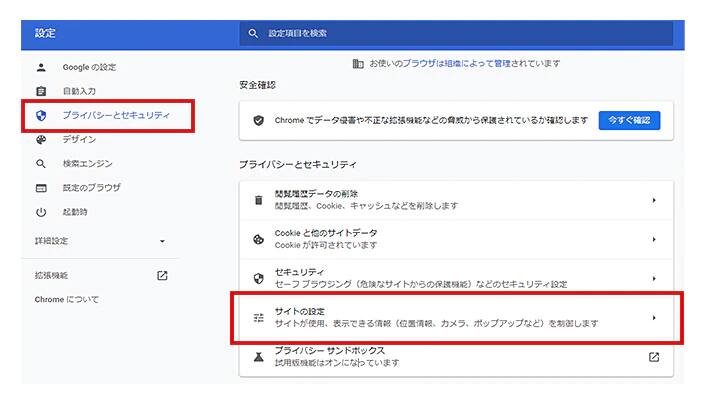
Task: Expand the 詳細設定 section
Action: tap(162, 242)
